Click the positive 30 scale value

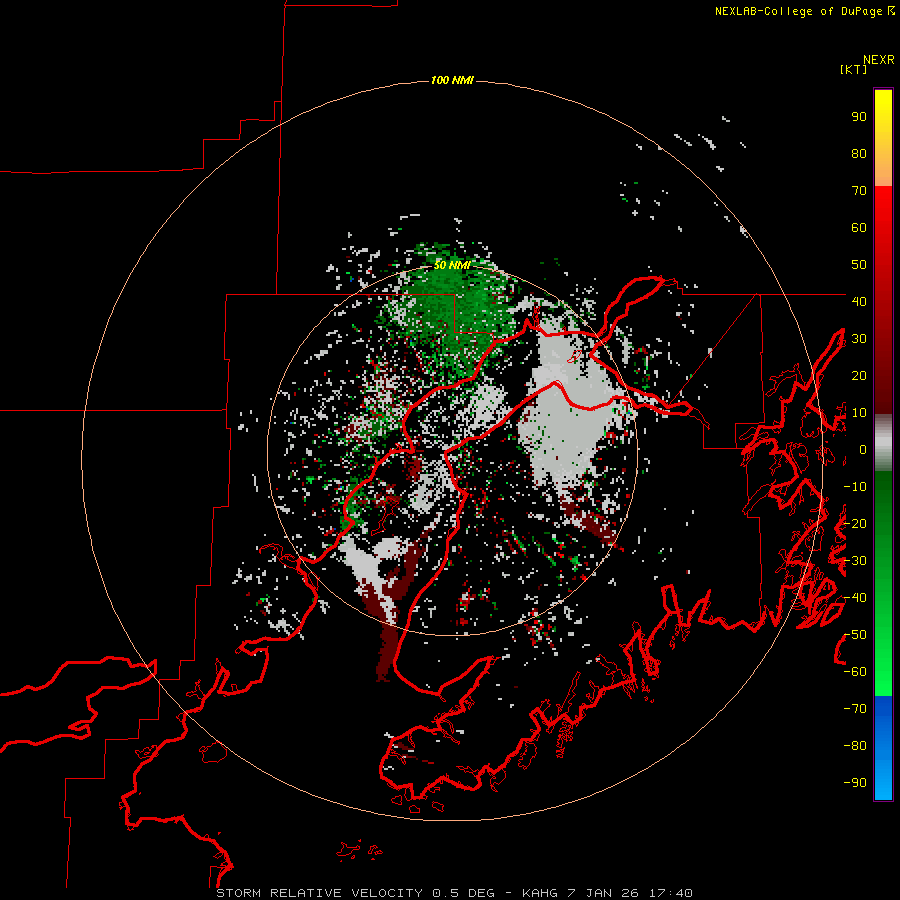coord(859,339)
